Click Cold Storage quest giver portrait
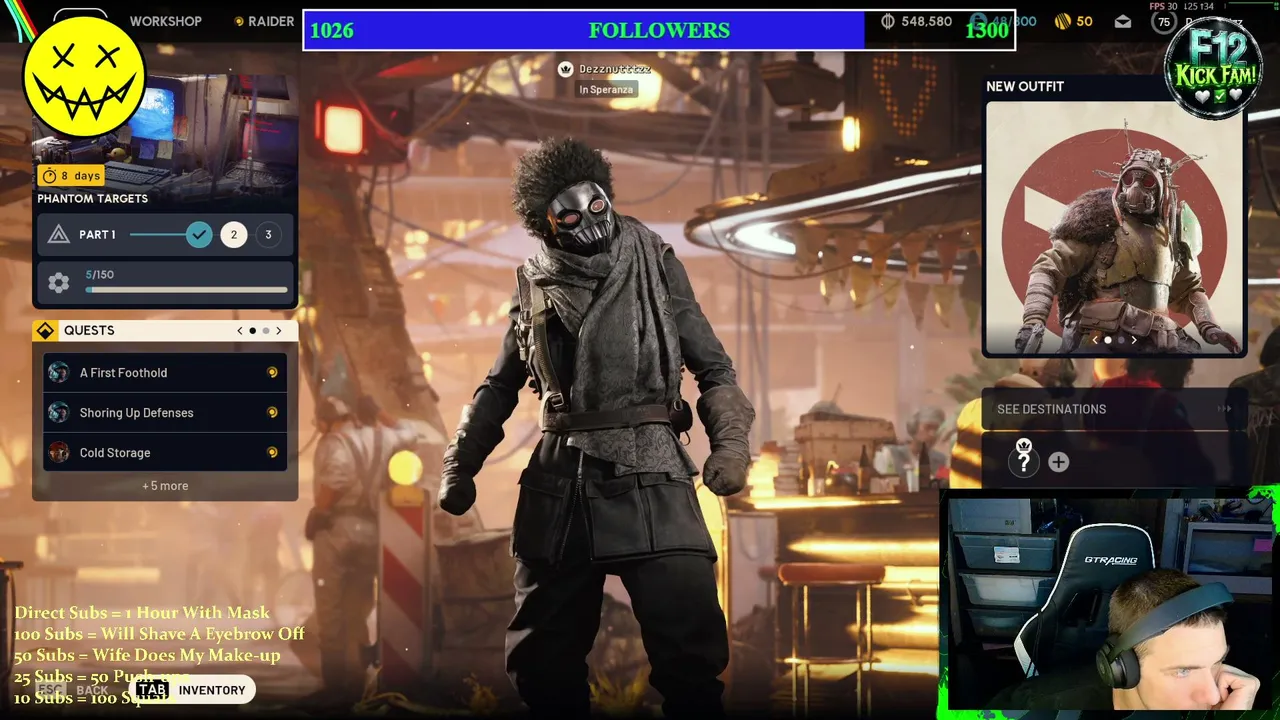 [59, 452]
